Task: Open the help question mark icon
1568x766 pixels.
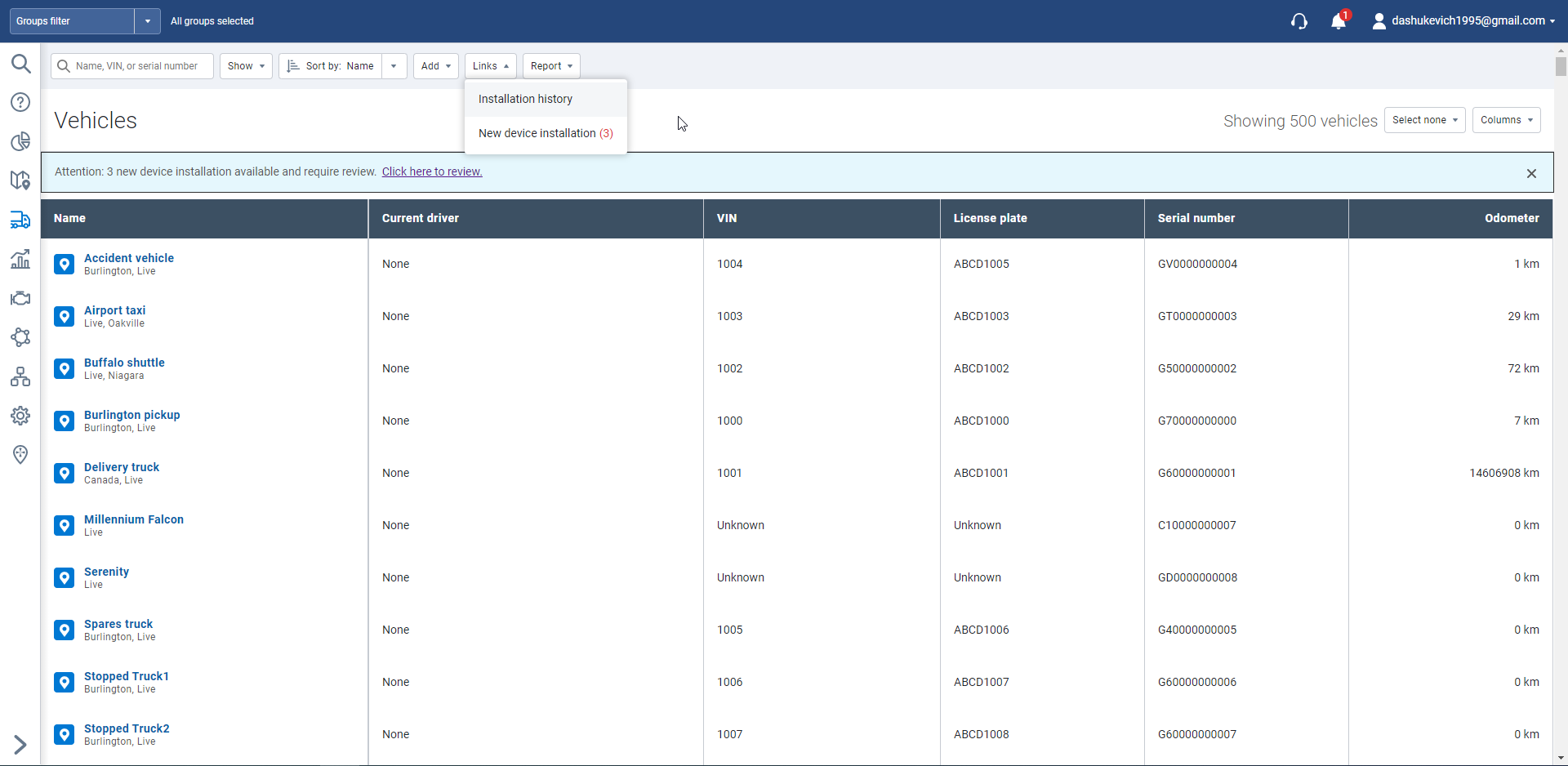Action: (20, 102)
